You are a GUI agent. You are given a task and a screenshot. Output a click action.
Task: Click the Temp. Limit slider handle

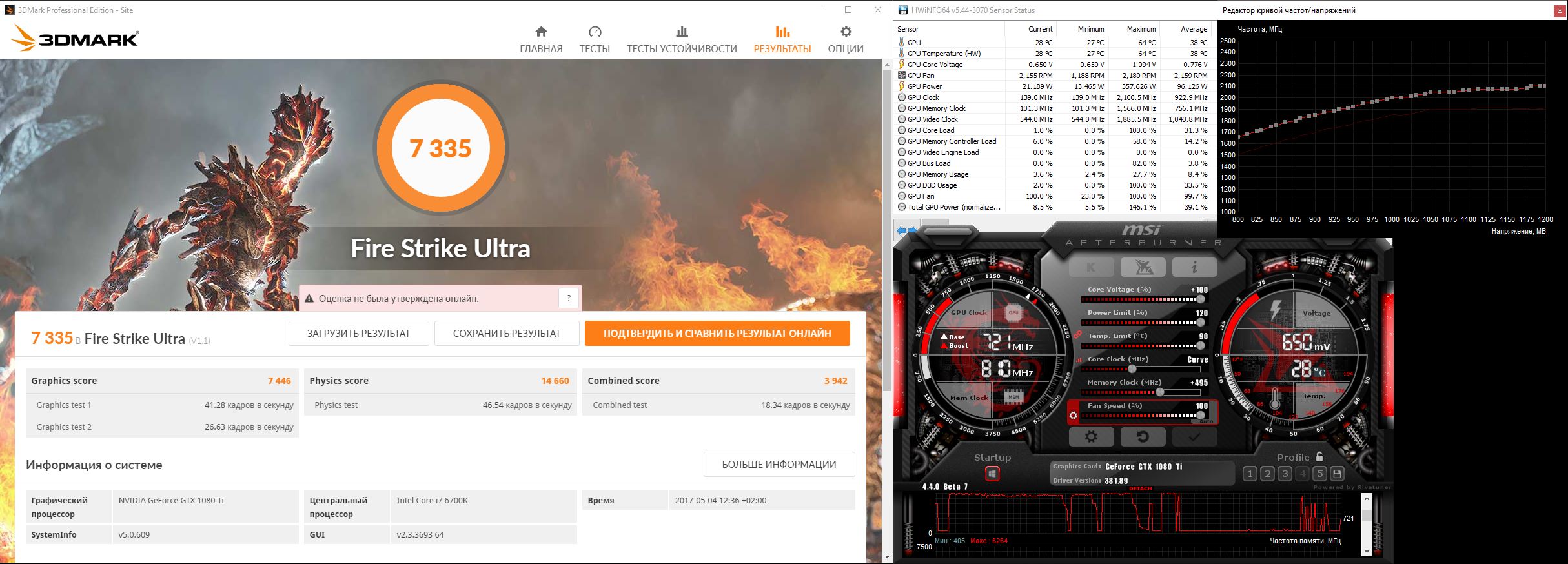1200,346
